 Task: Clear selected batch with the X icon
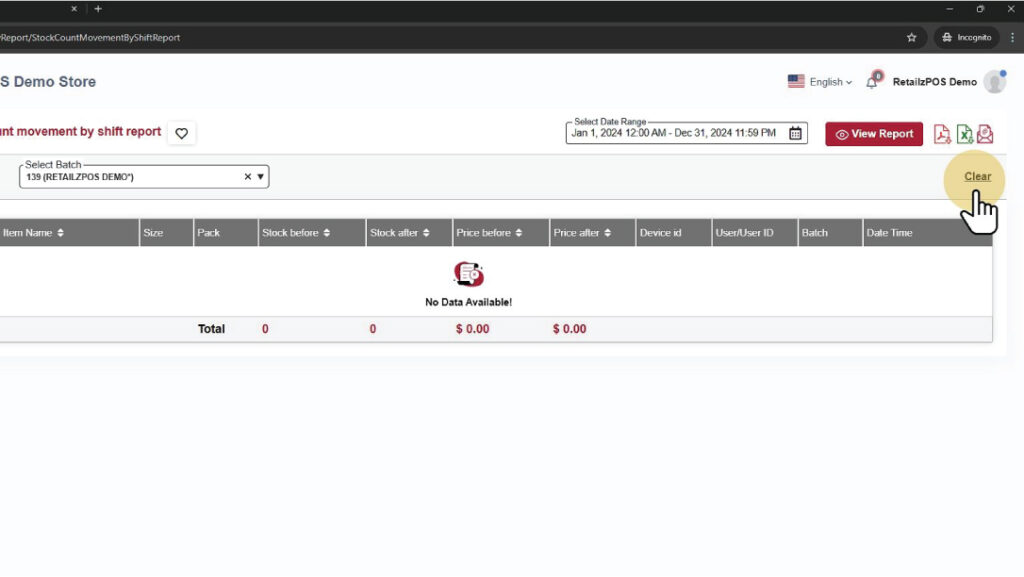click(x=248, y=177)
